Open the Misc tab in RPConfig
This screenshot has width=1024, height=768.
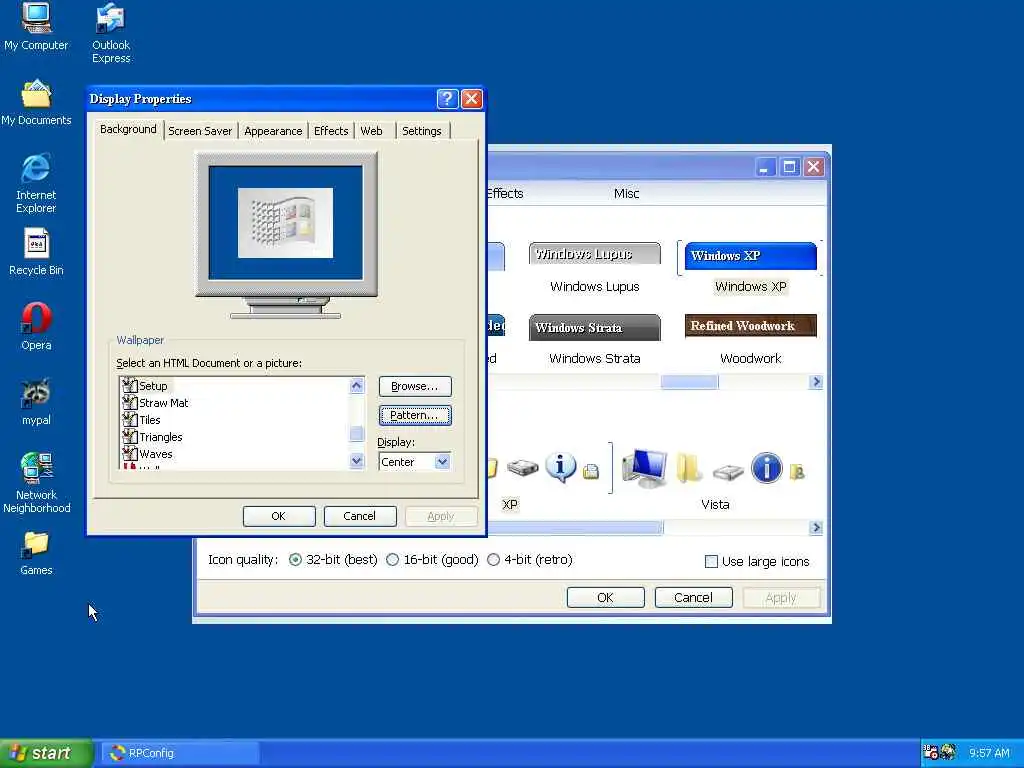tap(626, 193)
